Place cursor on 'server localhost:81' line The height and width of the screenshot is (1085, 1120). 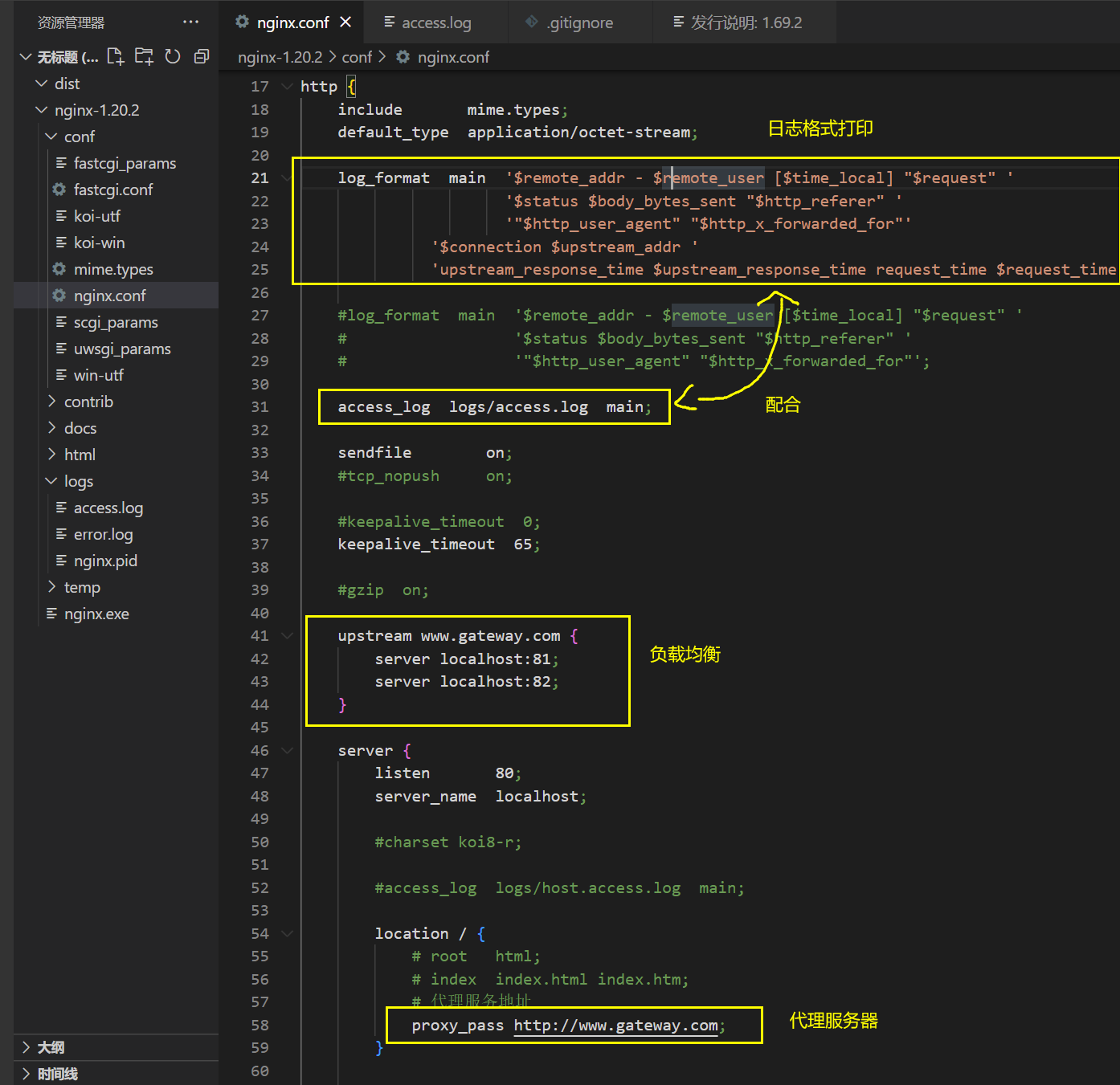coord(466,659)
